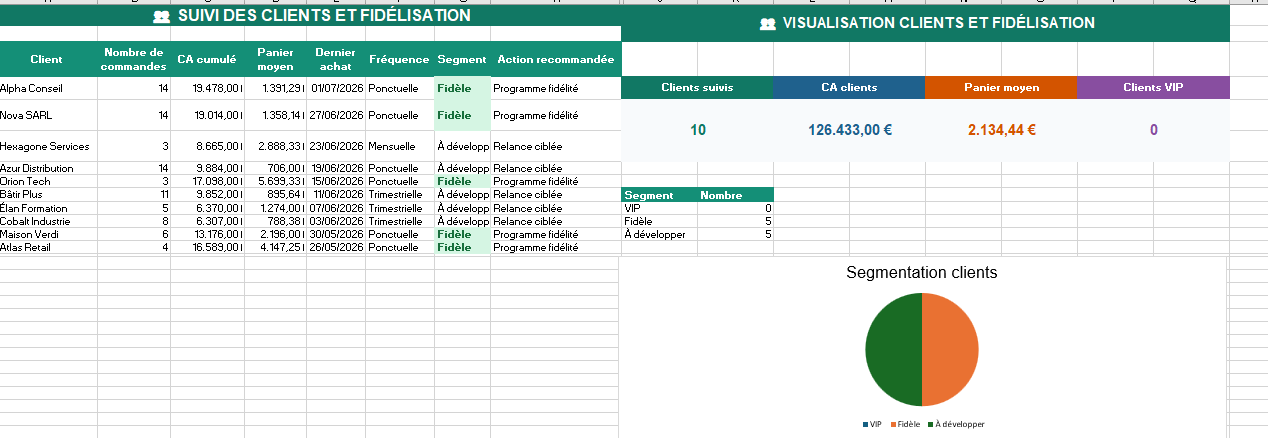Select the CA clients KPI header

[849, 87]
